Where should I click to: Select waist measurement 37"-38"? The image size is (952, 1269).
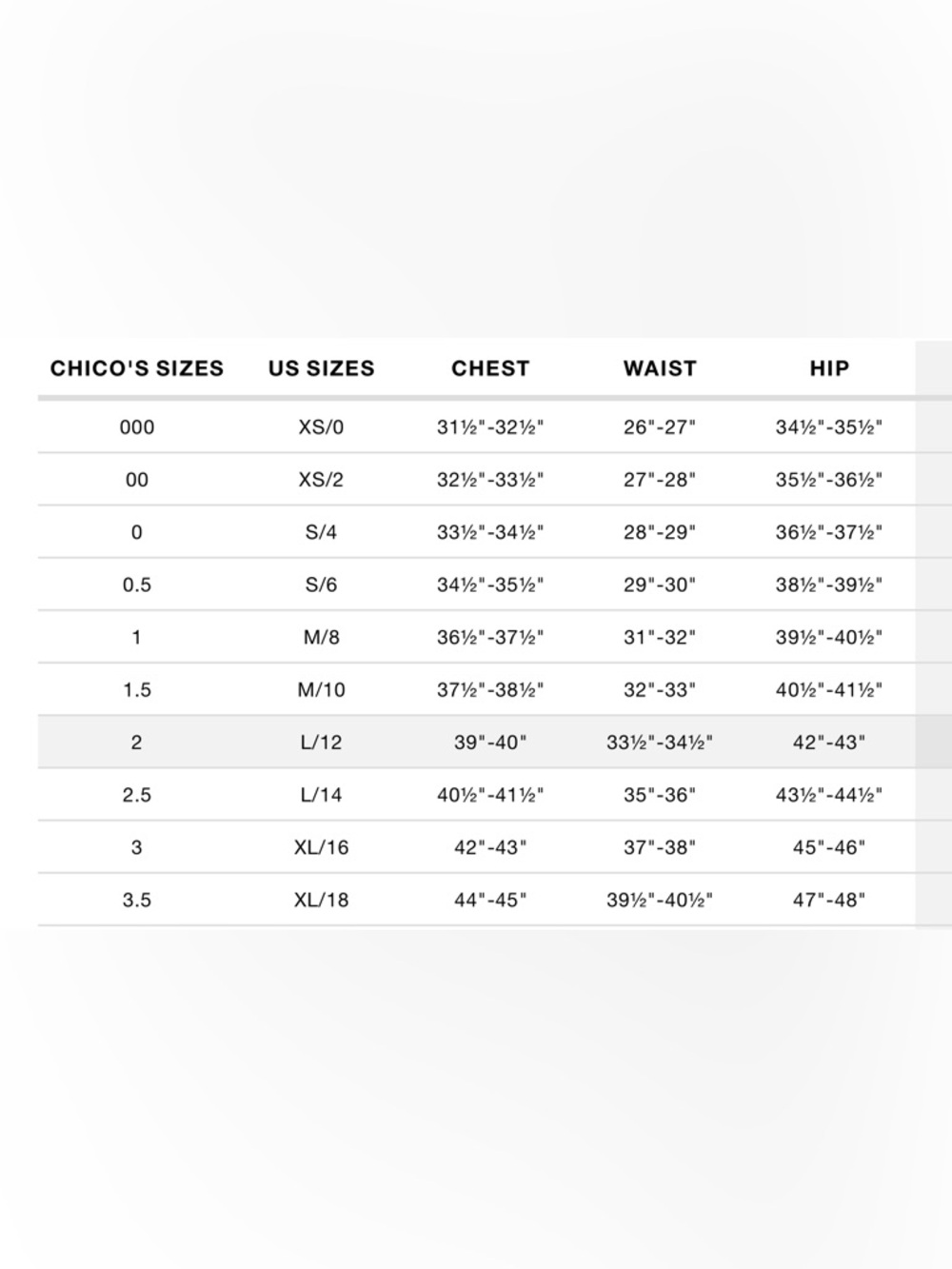click(x=660, y=846)
